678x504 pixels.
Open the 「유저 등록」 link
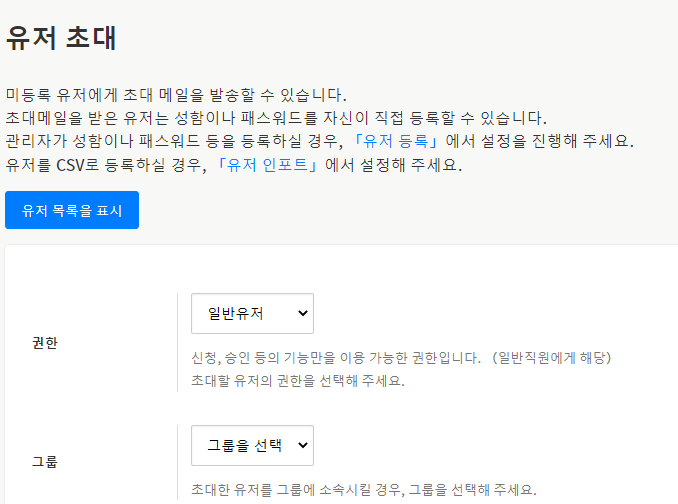click(x=396, y=141)
